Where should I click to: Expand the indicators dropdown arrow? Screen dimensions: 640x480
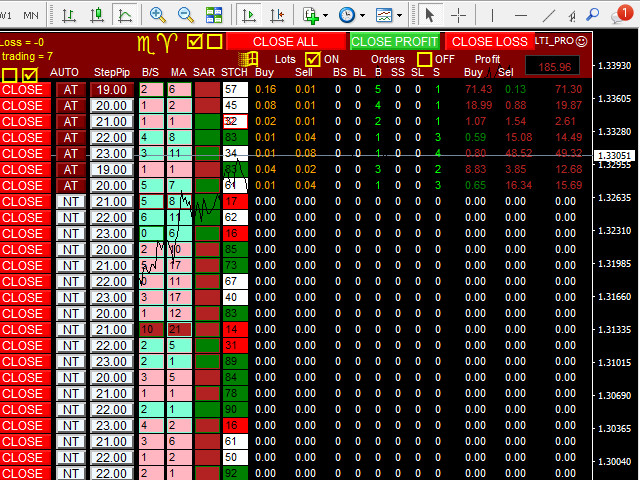(325, 16)
